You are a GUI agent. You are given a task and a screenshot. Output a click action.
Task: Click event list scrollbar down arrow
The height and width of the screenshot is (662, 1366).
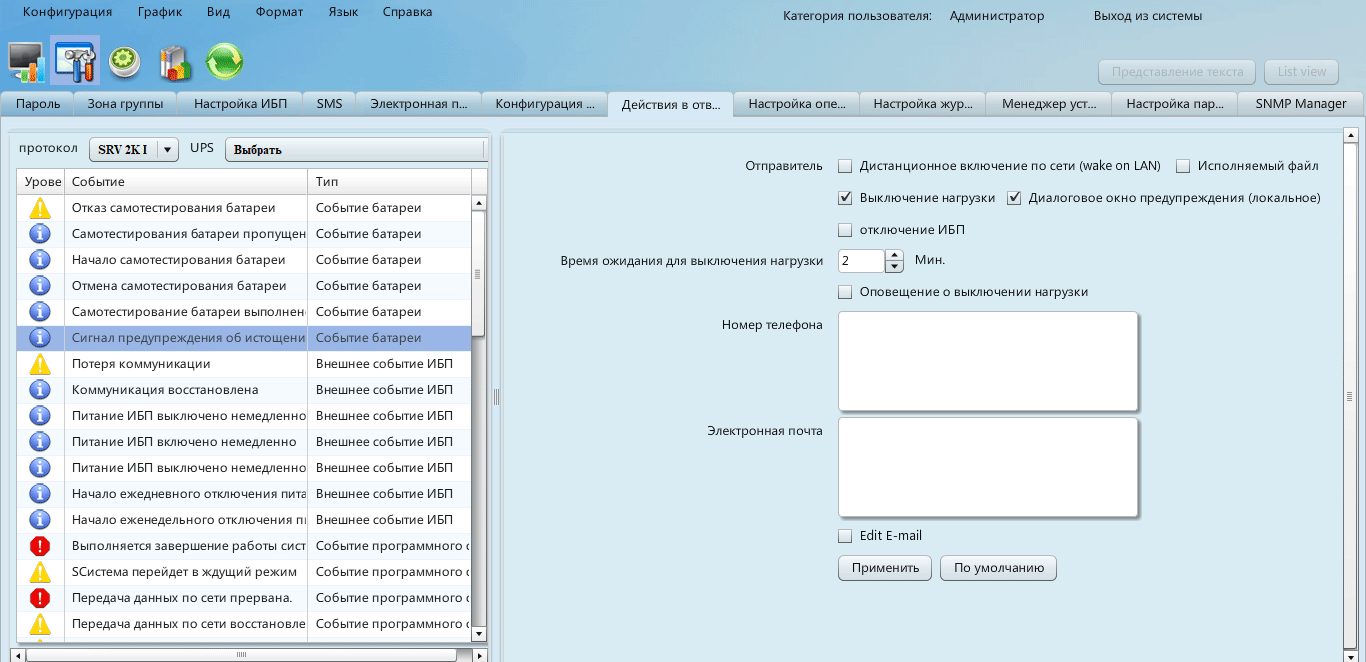(x=478, y=633)
